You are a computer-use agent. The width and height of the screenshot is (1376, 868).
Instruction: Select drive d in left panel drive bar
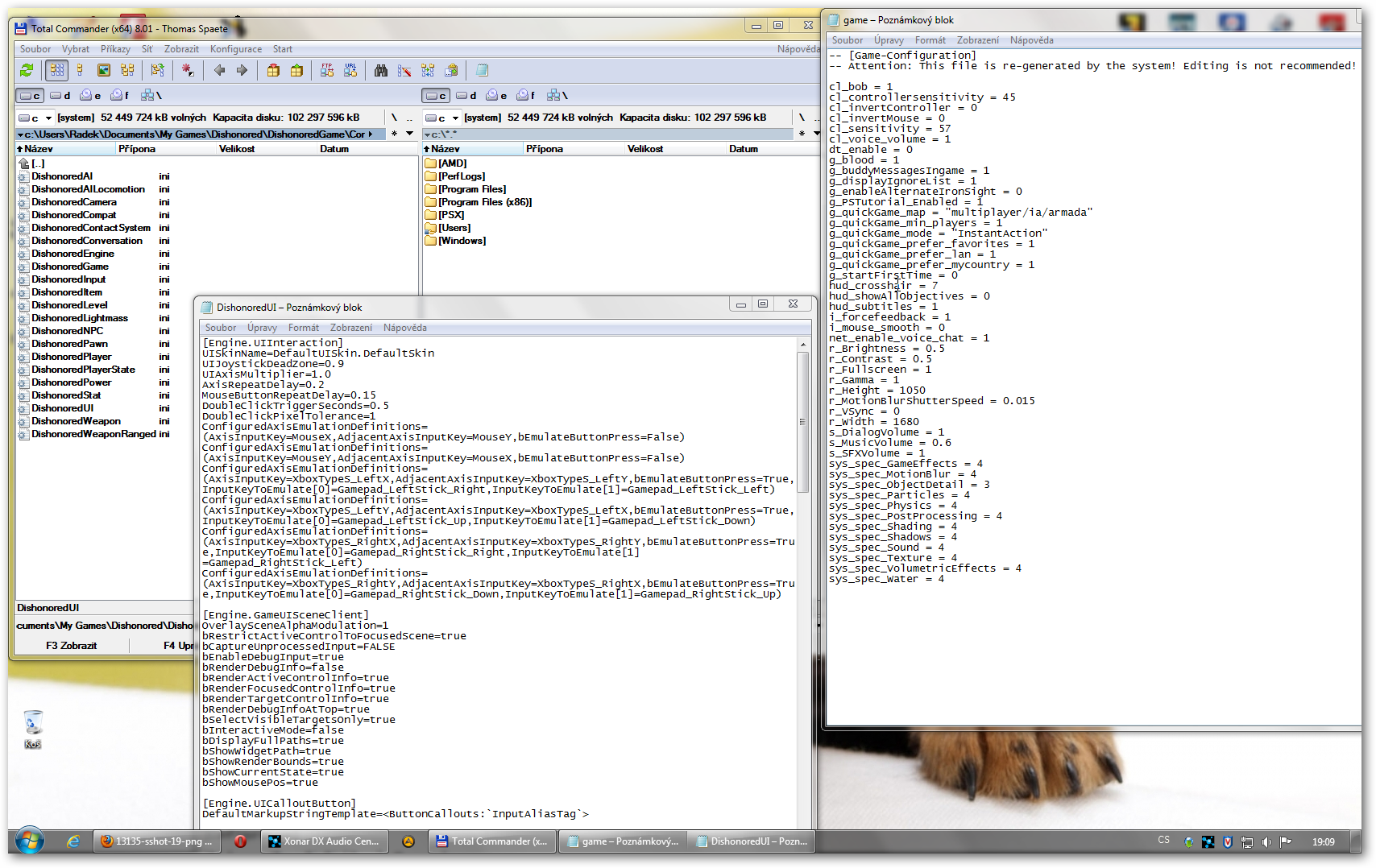coord(60,96)
